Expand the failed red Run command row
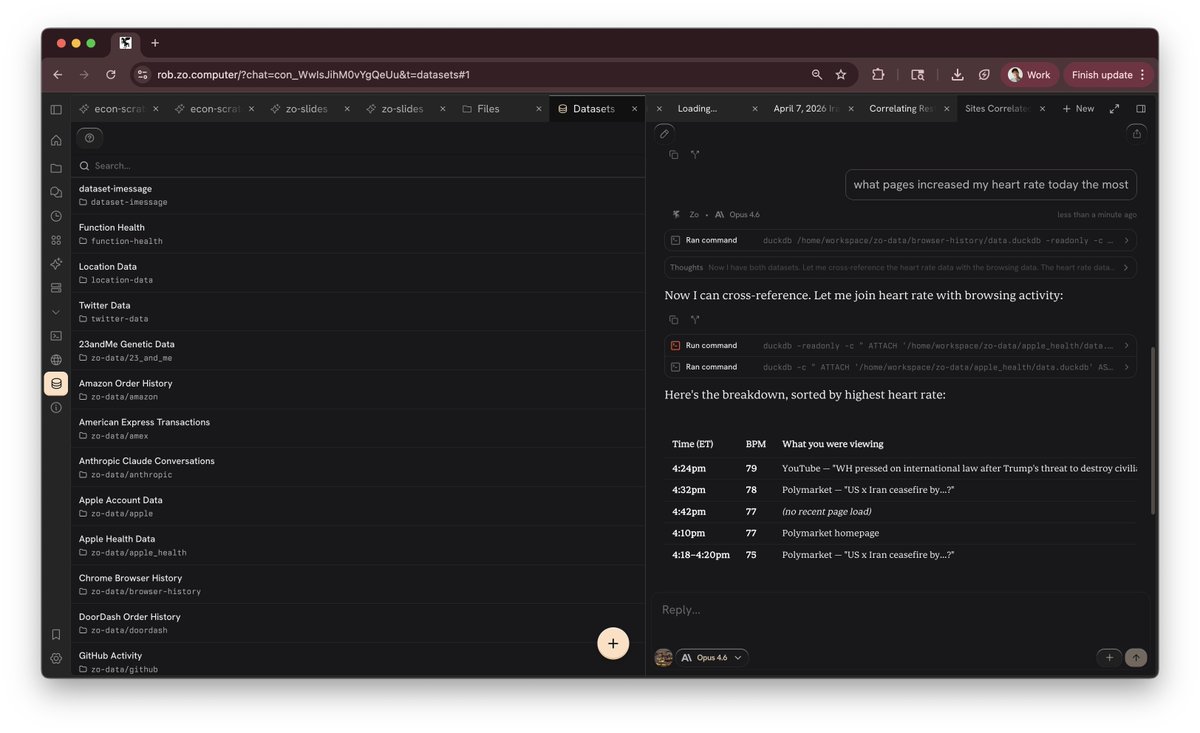This screenshot has width=1200, height=733. 900,345
